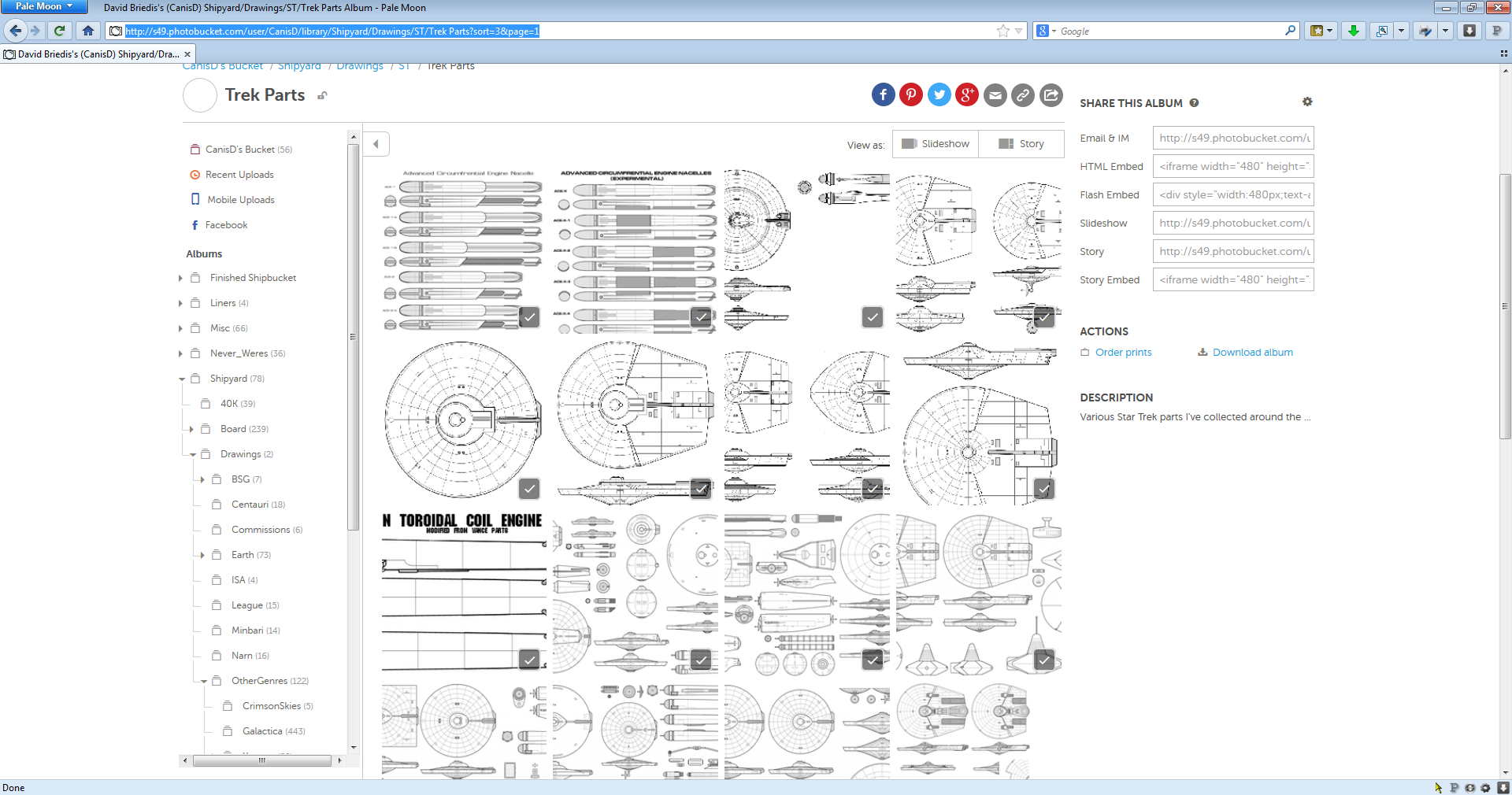This screenshot has height=795, width=1512.
Task: Open Drawings breadcrumb link
Action: [360, 67]
